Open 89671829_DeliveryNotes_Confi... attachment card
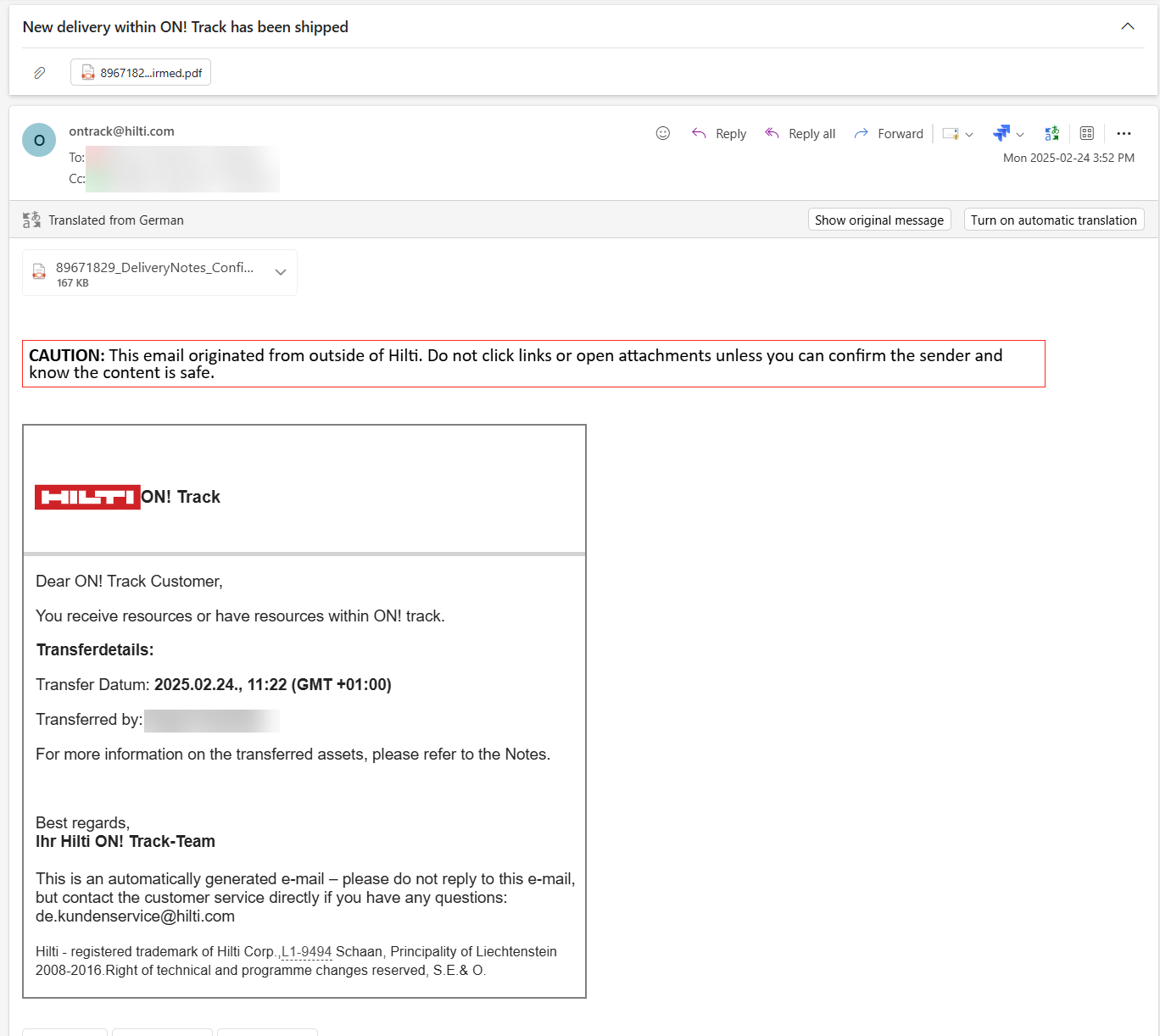Image resolution: width=1160 pixels, height=1036 pixels. pos(159,272)
